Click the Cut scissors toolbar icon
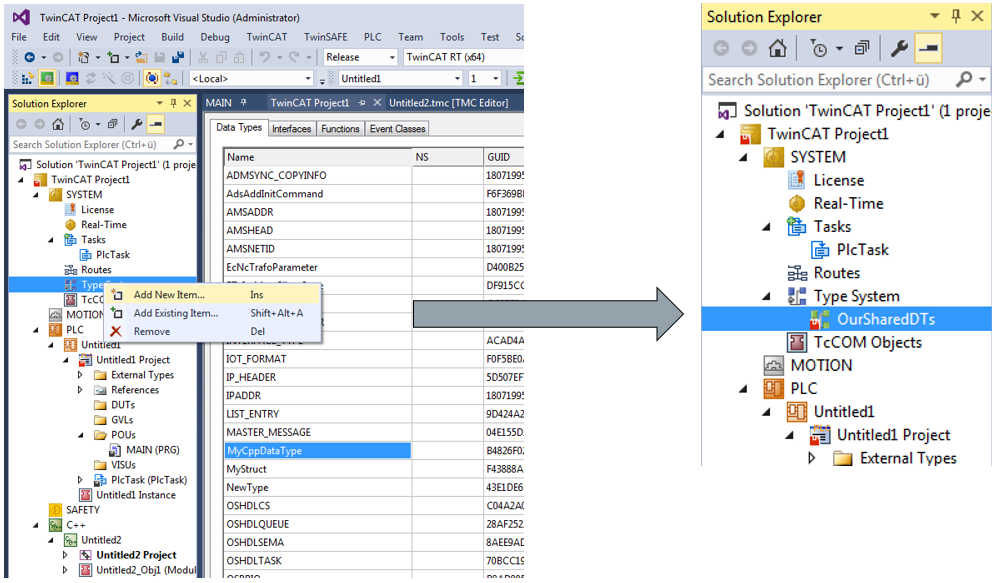998x583 pixels. [203, 57]
